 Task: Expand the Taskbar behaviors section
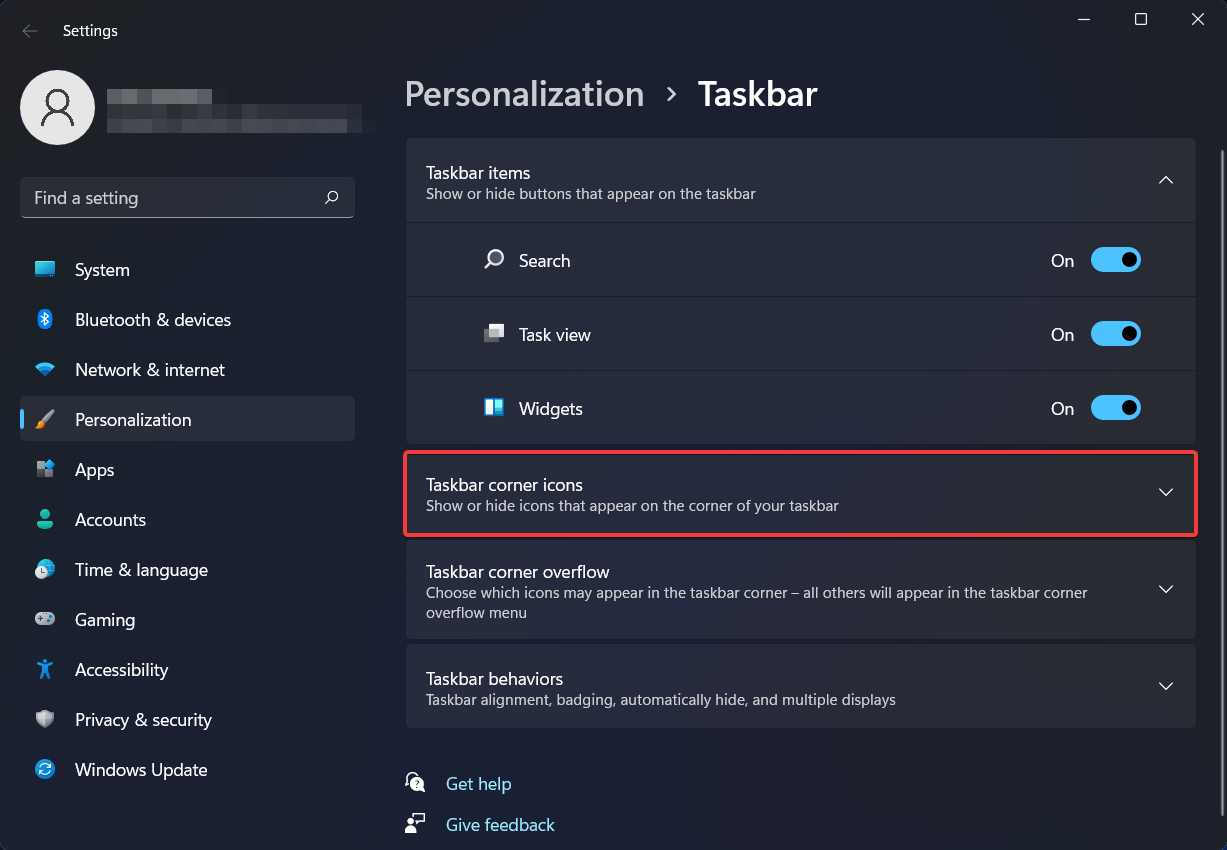(1165, 686)
